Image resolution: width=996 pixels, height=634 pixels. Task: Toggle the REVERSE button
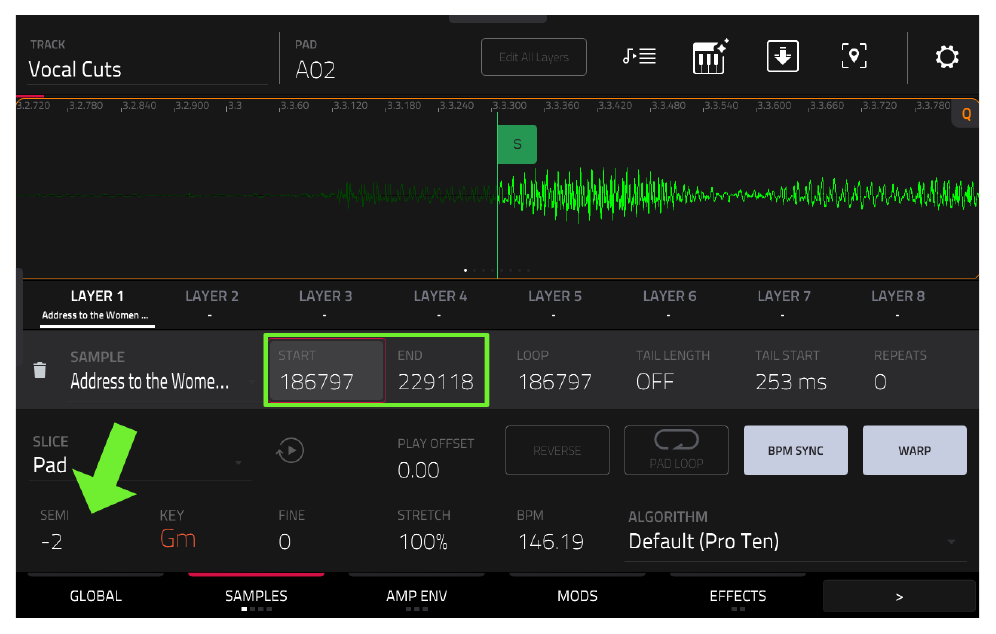[557, 450]
